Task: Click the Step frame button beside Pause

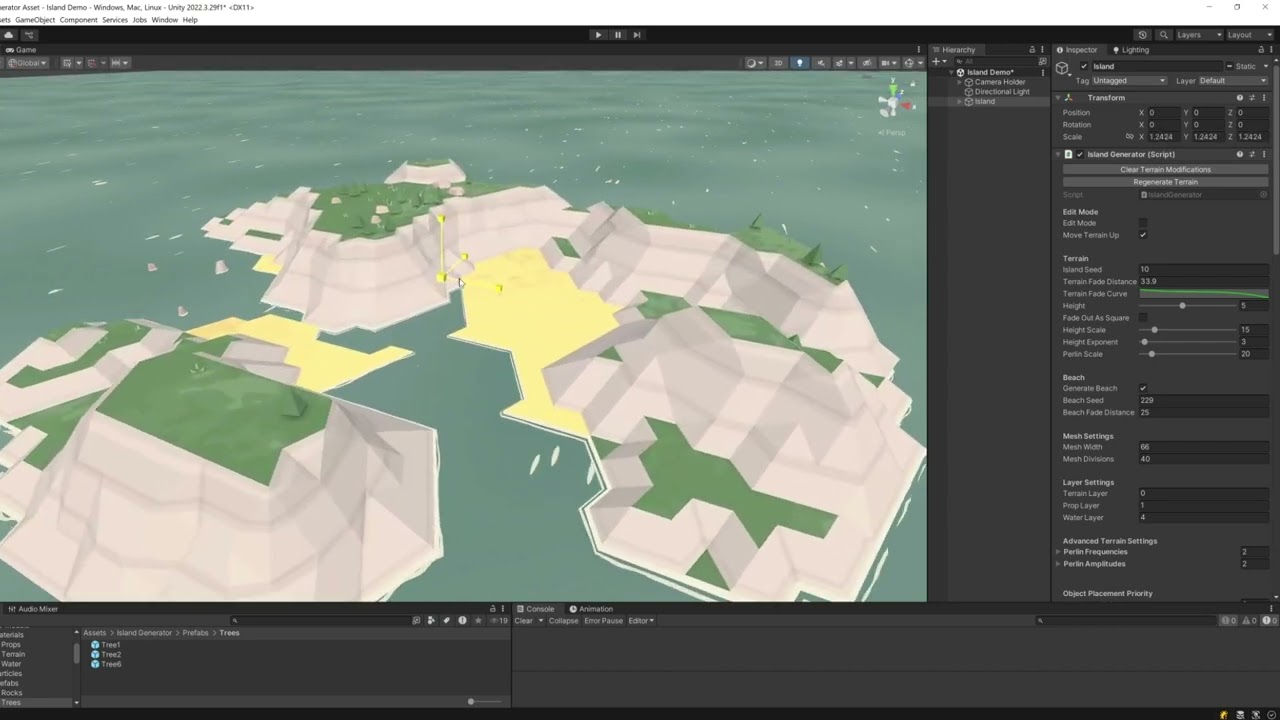Action: click(637, 34)
